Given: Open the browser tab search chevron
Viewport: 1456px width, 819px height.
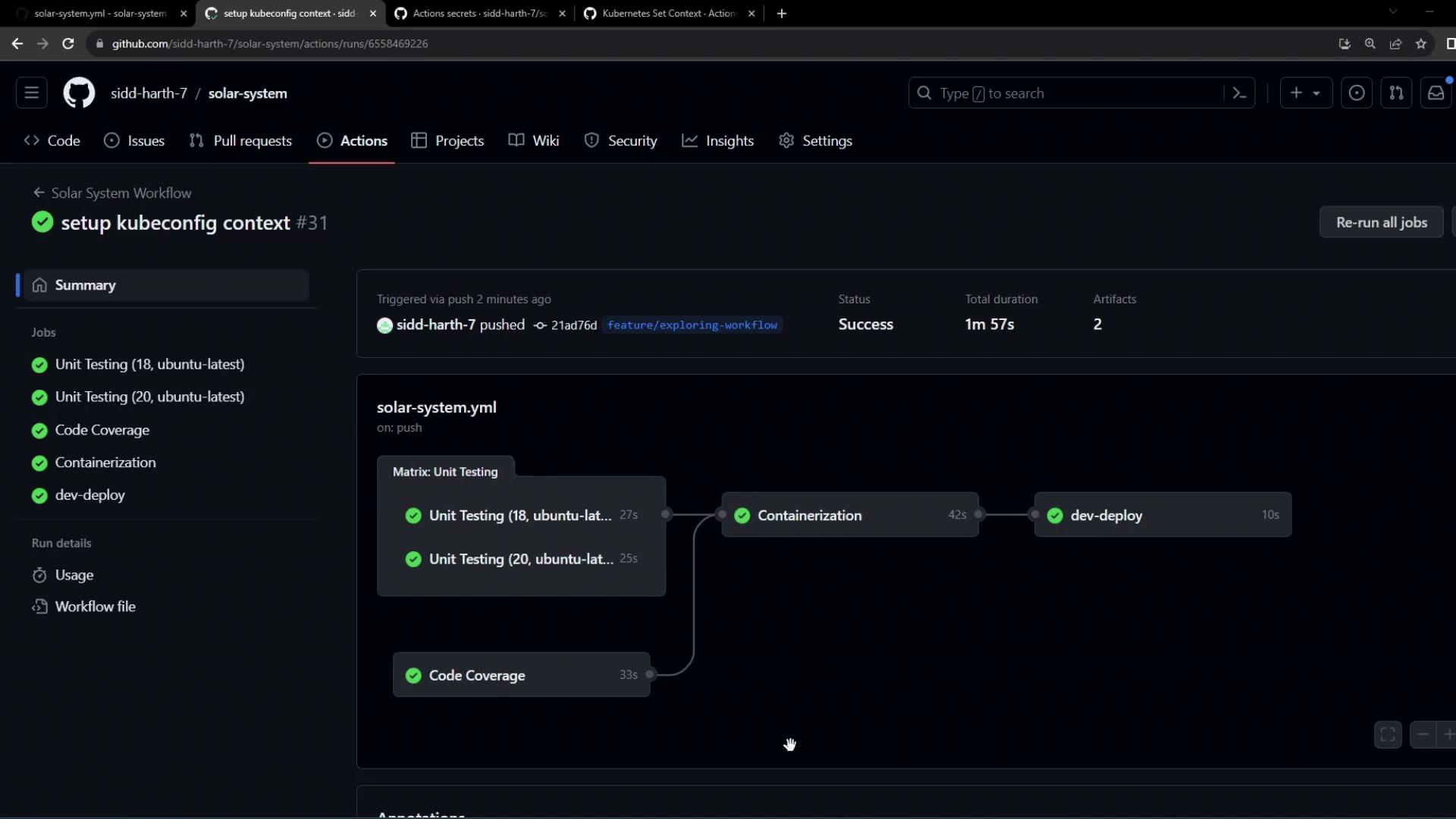Looking at the screenshot, I should coord(1392,12).
